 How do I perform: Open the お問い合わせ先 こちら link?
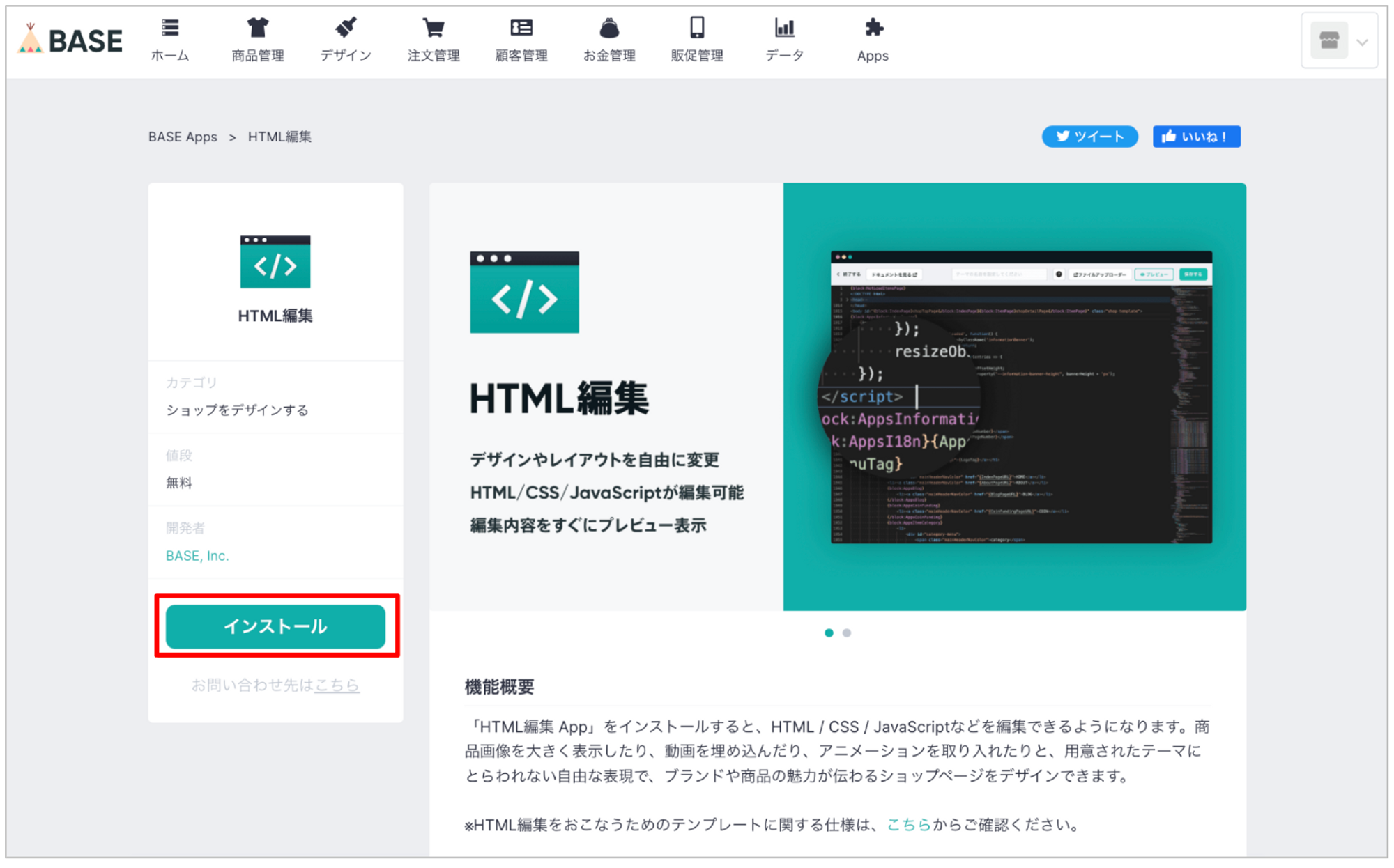point(337,685)
